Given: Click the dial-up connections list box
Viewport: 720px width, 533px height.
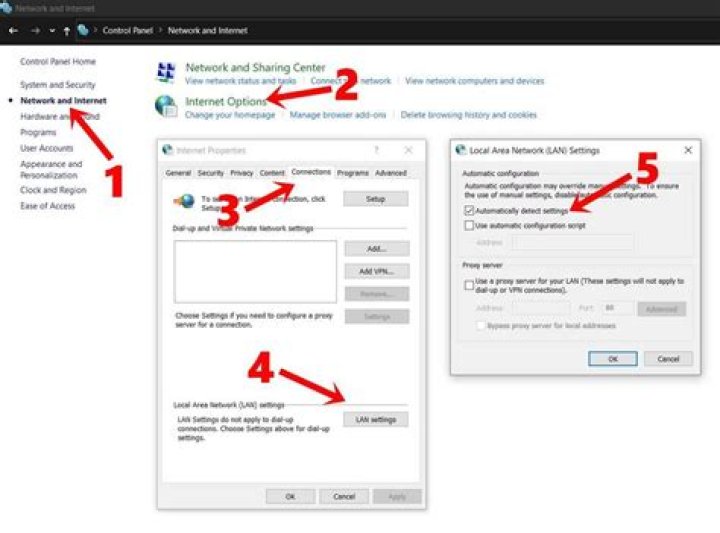Looking at the screenshot, I should click(x=255, y=271).
